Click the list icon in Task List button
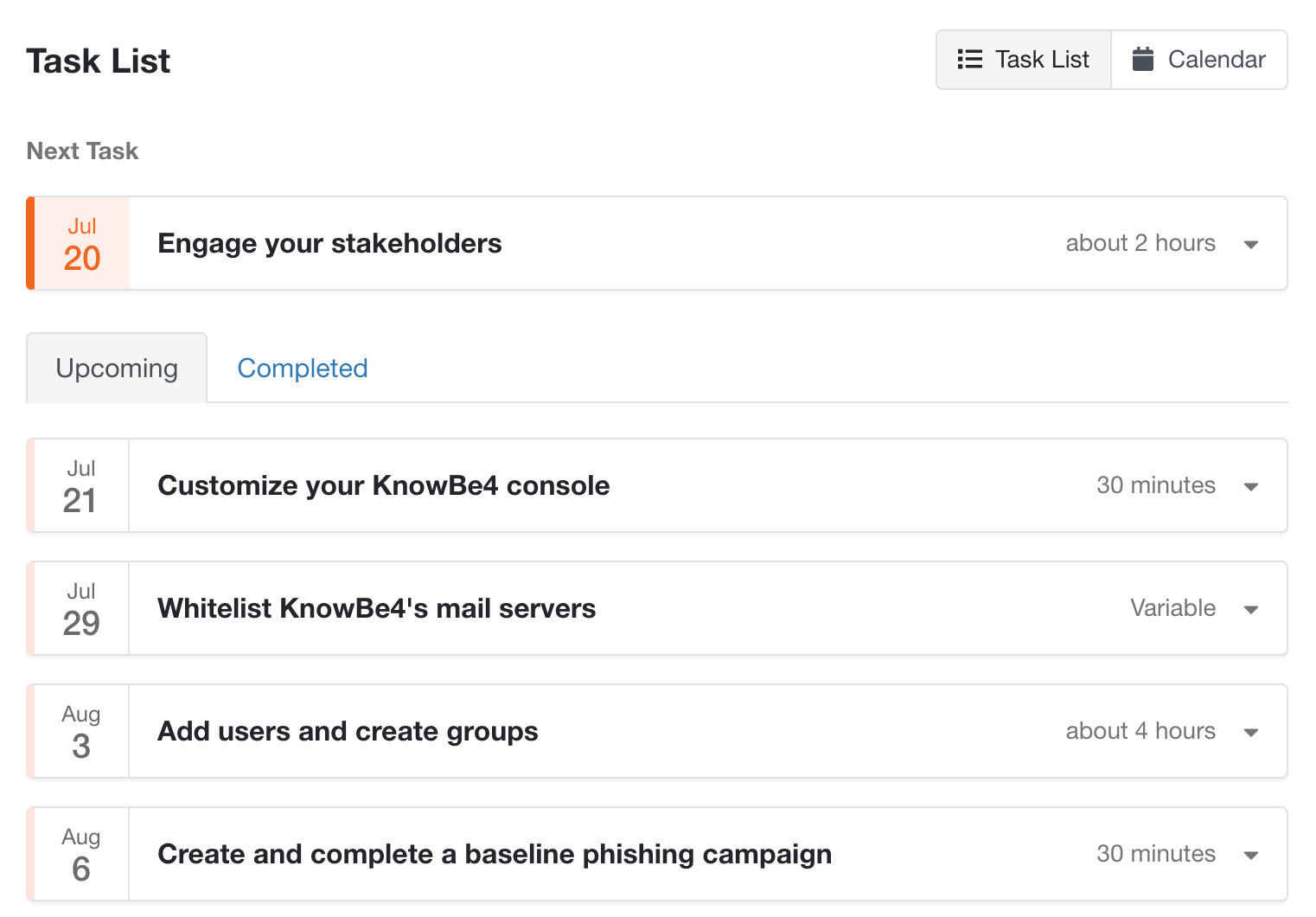 click(x=969, y=60)
